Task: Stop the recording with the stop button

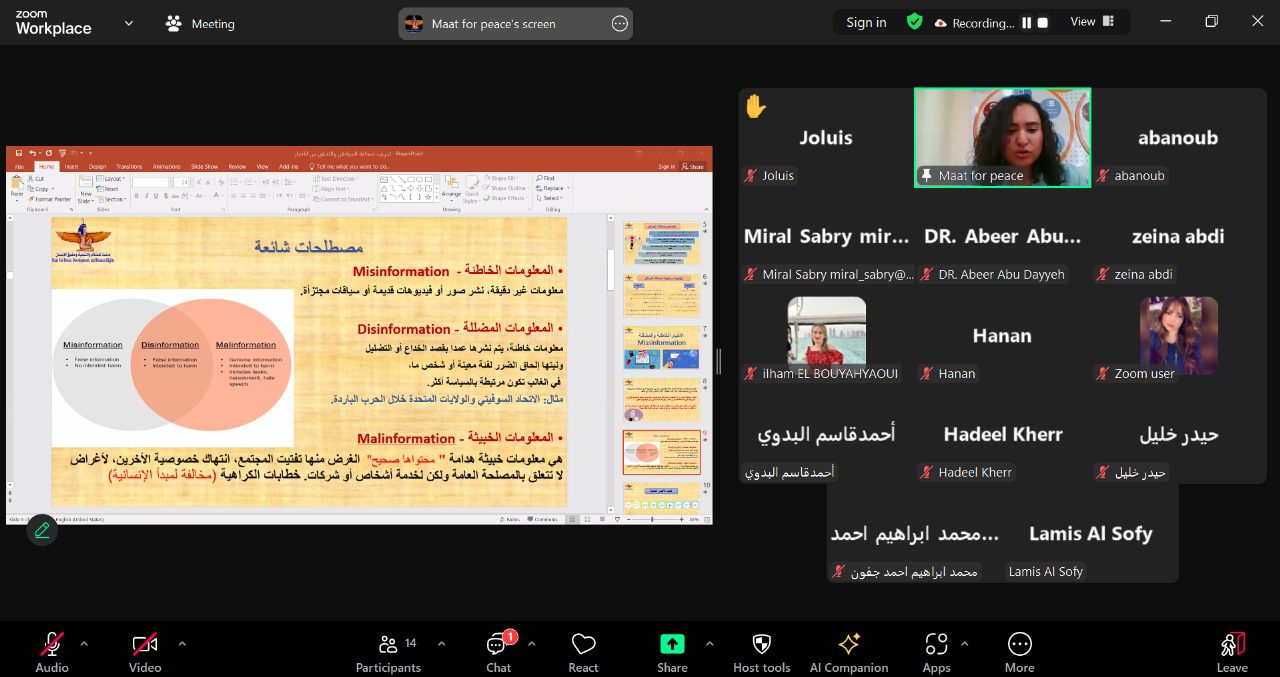Action: 1043,23
